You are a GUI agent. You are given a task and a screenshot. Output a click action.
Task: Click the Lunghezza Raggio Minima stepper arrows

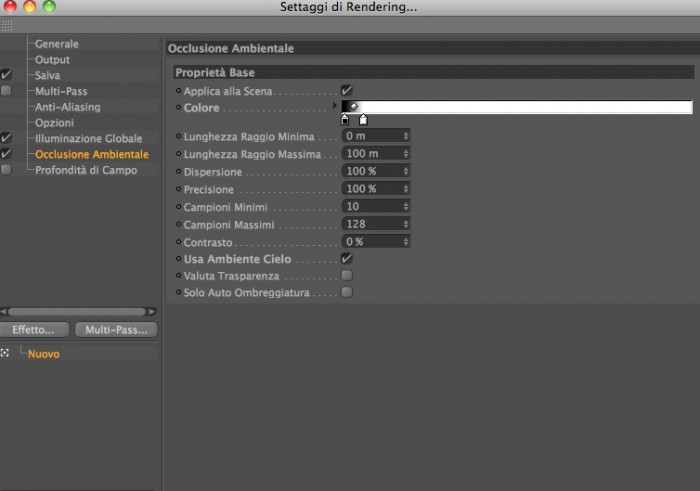[406, 136]
